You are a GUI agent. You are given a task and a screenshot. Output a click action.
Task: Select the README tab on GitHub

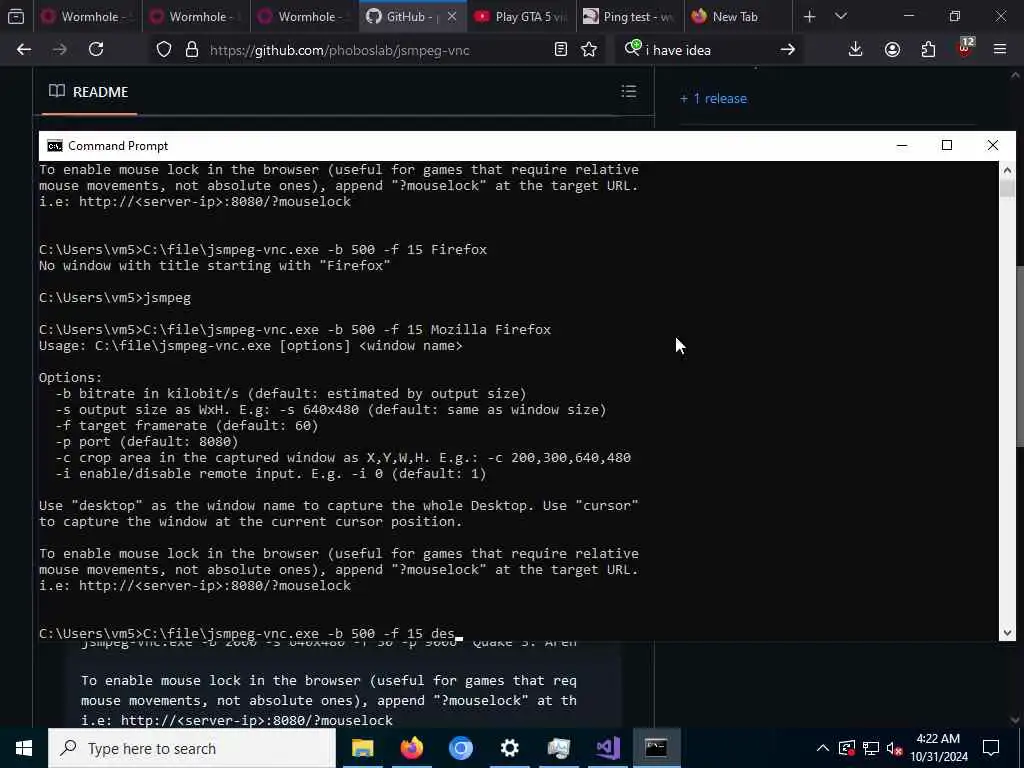[x=89, y=92]
